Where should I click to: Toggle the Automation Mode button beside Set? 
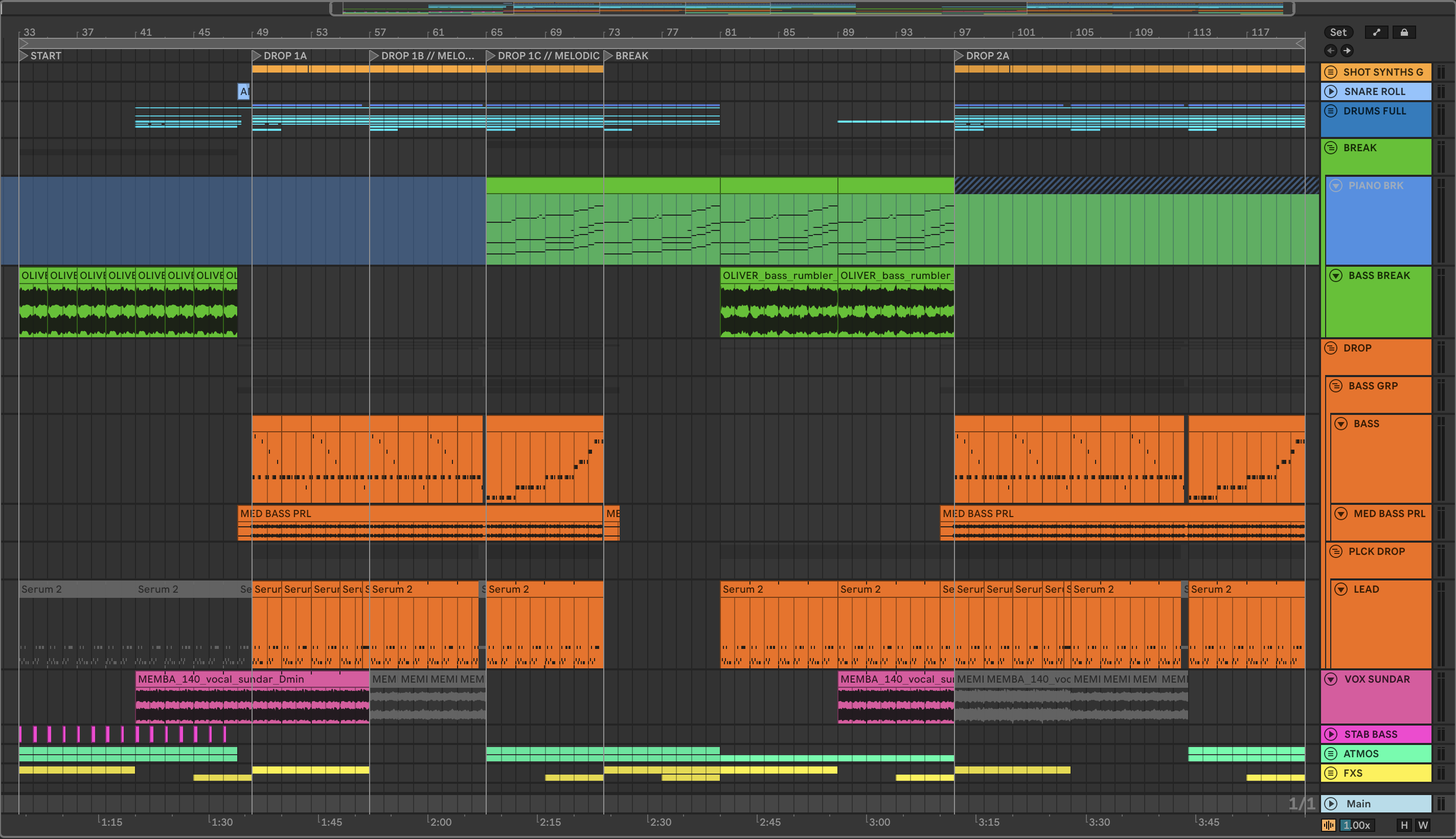pos(1376,32)
